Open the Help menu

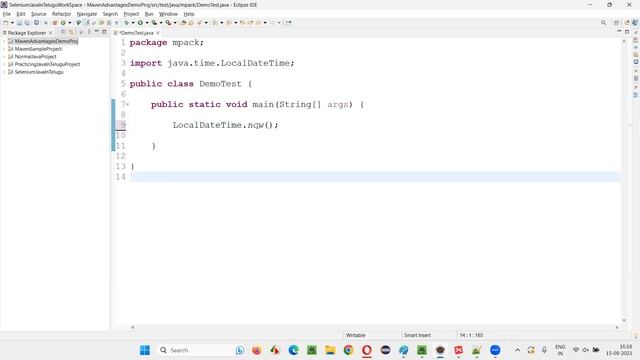click(189, 14)
